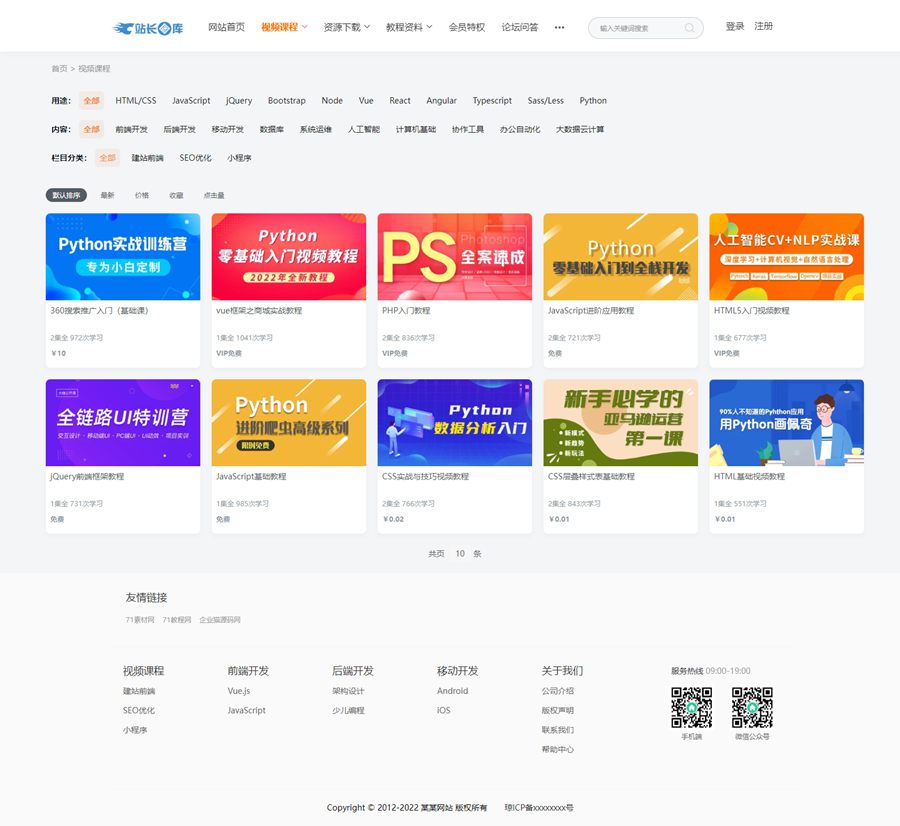The width and height of the screenshot is (900, 826).
Task: Click the 注册 register link
Action: coord(764,27)
